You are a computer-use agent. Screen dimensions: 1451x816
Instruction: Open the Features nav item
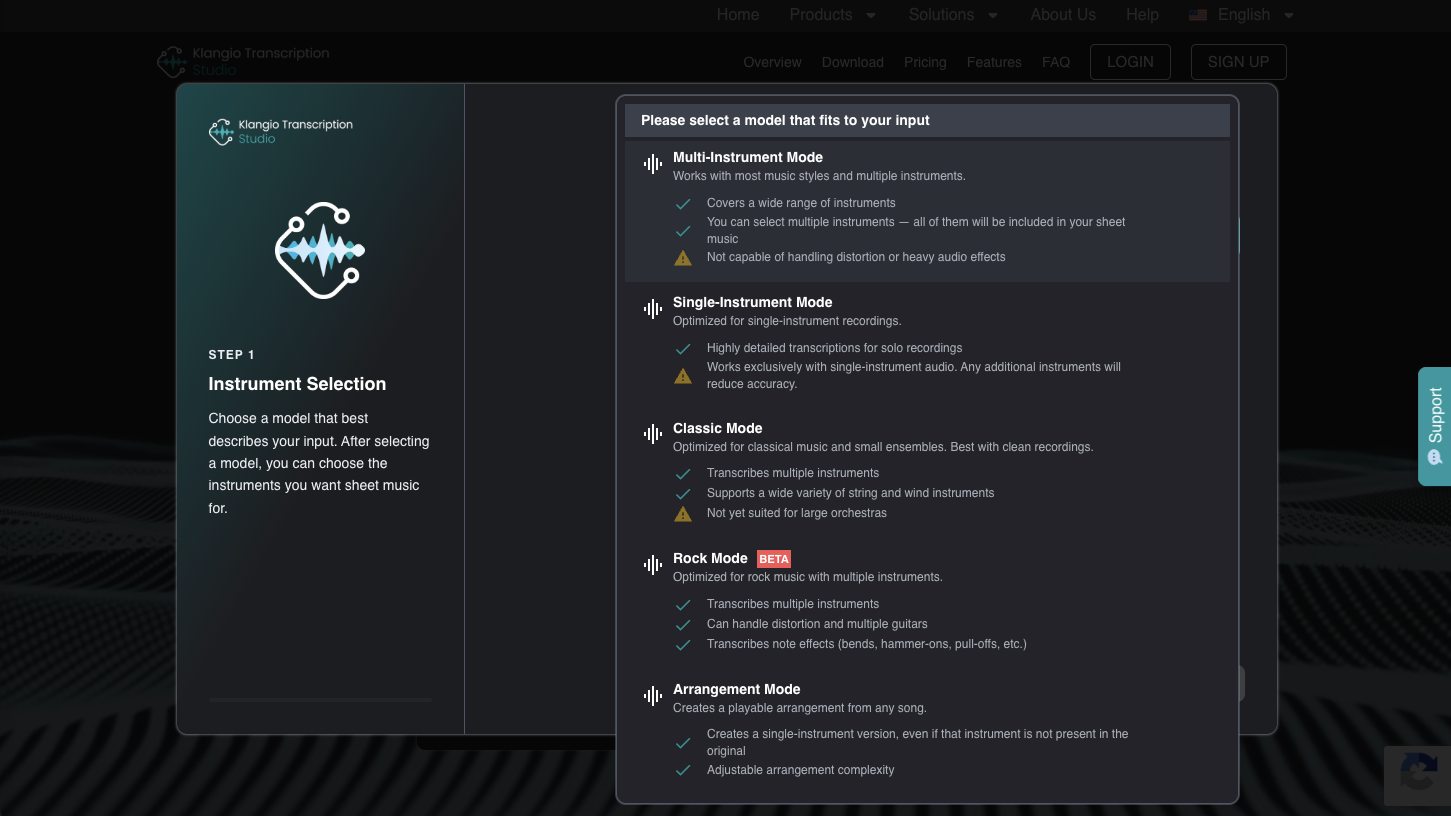point(994,62)
